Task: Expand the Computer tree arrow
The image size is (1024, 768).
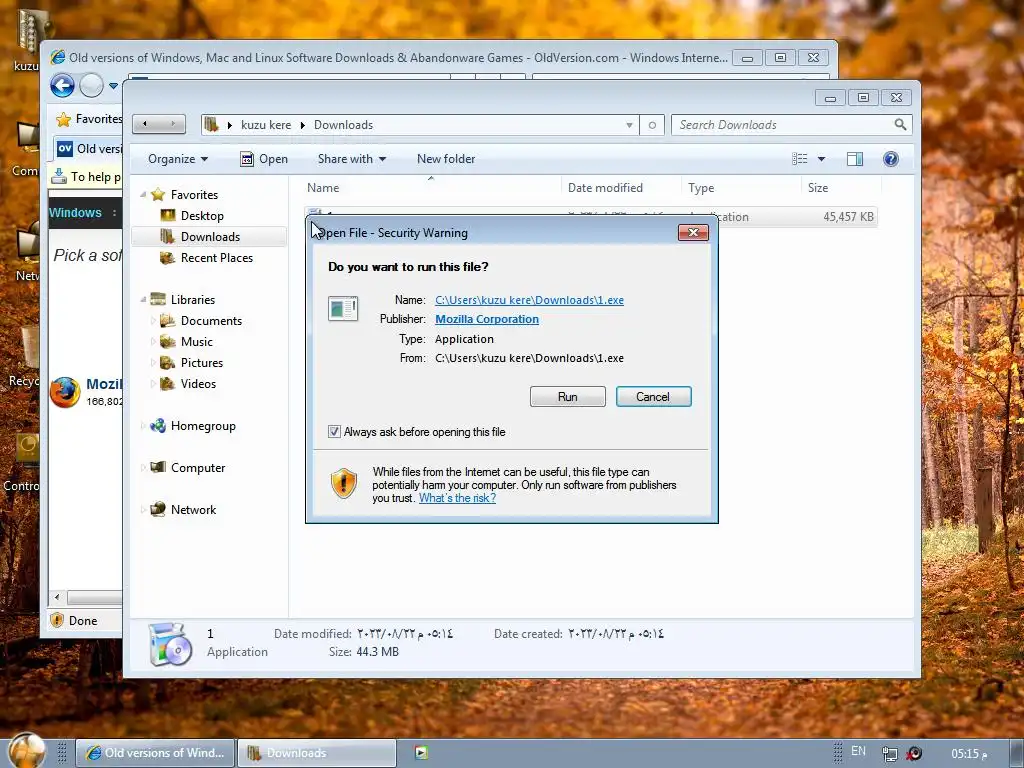Action: click(143, 468)
